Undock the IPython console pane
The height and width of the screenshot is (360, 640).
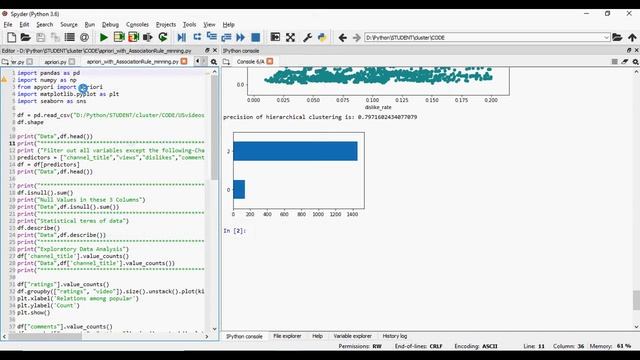[x=629, y=50]
